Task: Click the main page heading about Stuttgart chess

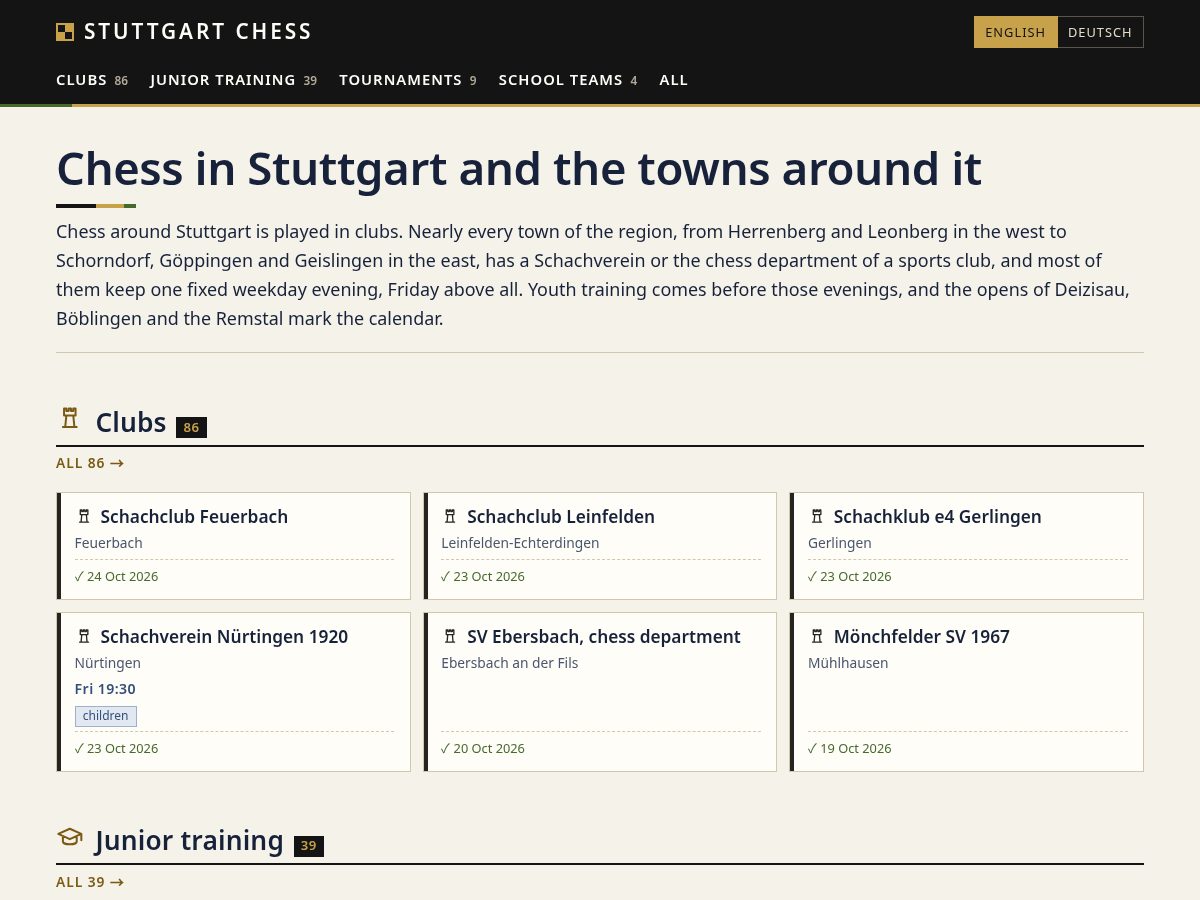Action: (x=519, y=169)
